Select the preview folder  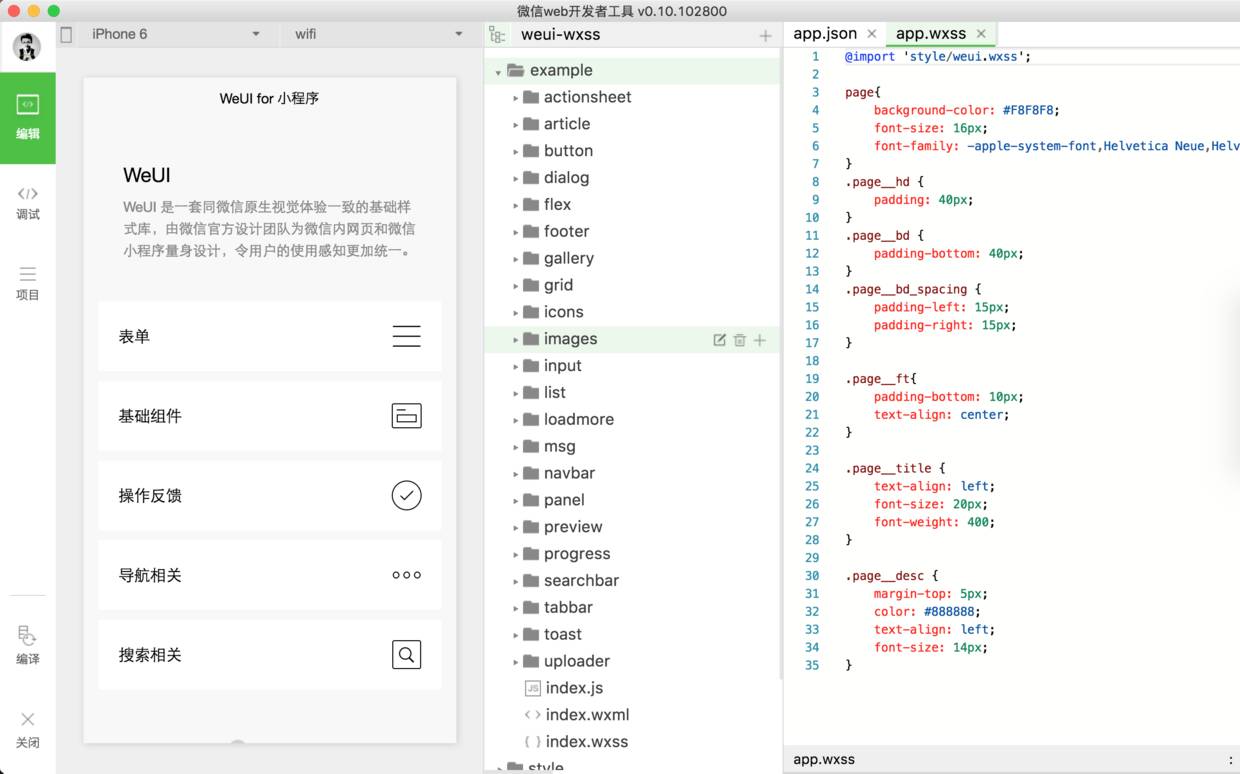tap(632, 527)
